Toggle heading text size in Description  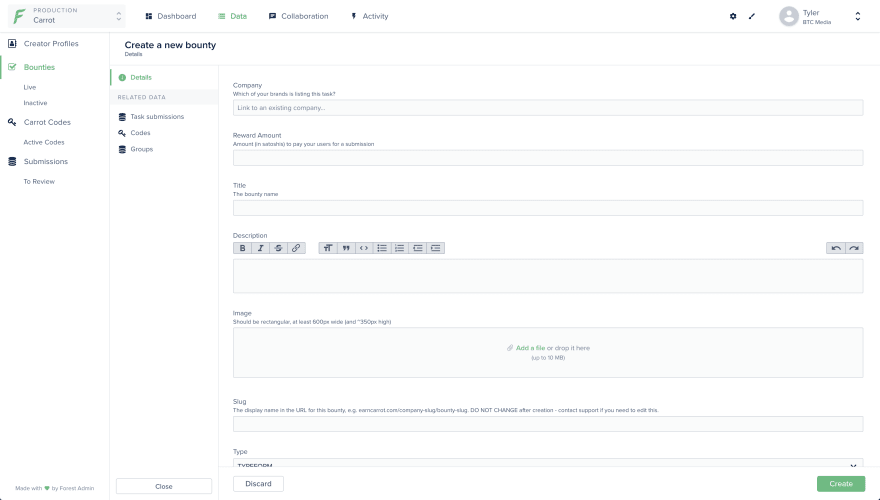click(x=328, y=248)
